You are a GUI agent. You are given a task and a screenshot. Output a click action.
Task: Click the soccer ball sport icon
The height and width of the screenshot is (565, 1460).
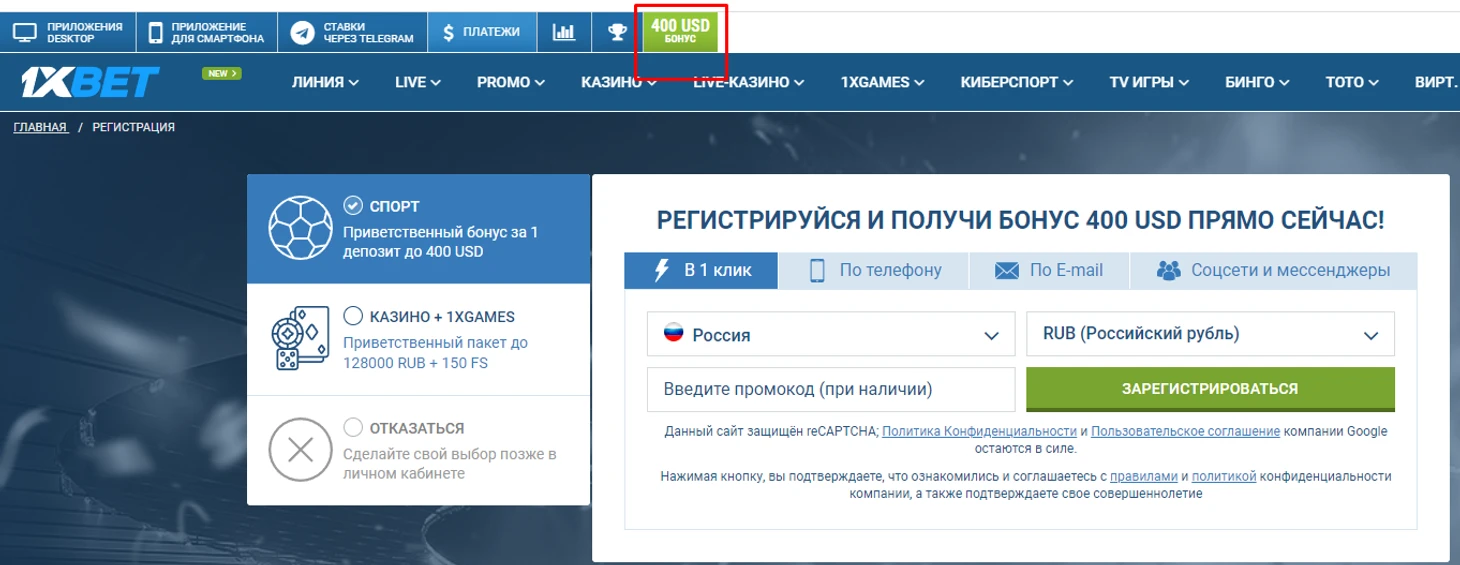[x=300, y=229]
